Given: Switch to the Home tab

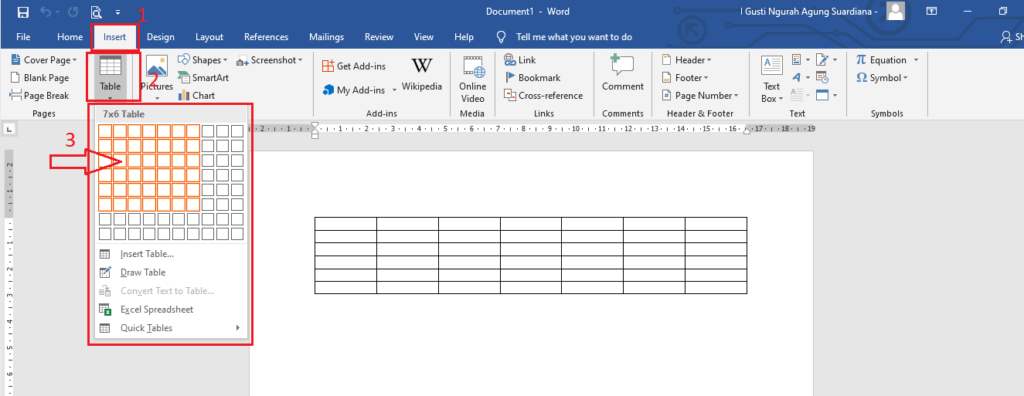Looking at the screenshot, I should click(70, 37).
